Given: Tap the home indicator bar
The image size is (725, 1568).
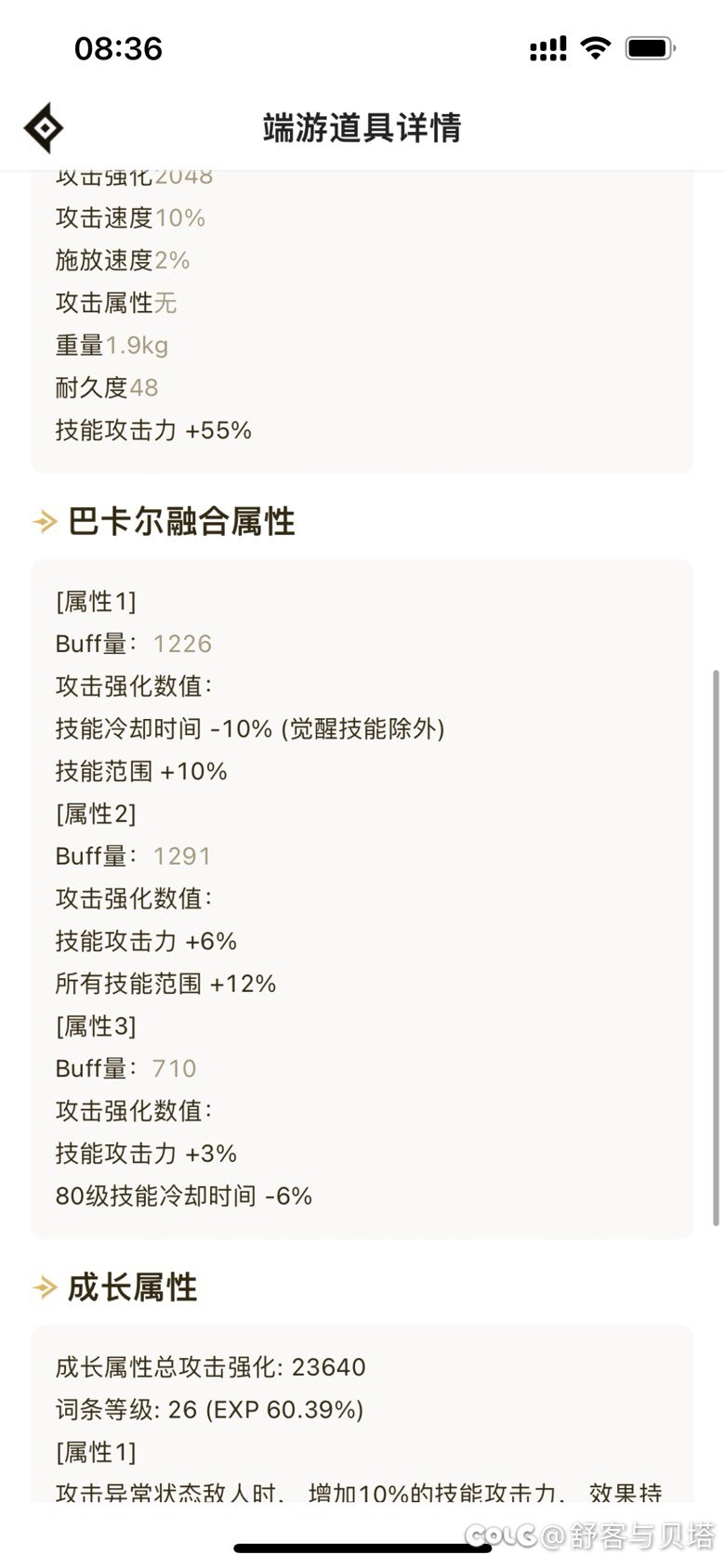Looking at the screenshot, I should [362, 1548].
